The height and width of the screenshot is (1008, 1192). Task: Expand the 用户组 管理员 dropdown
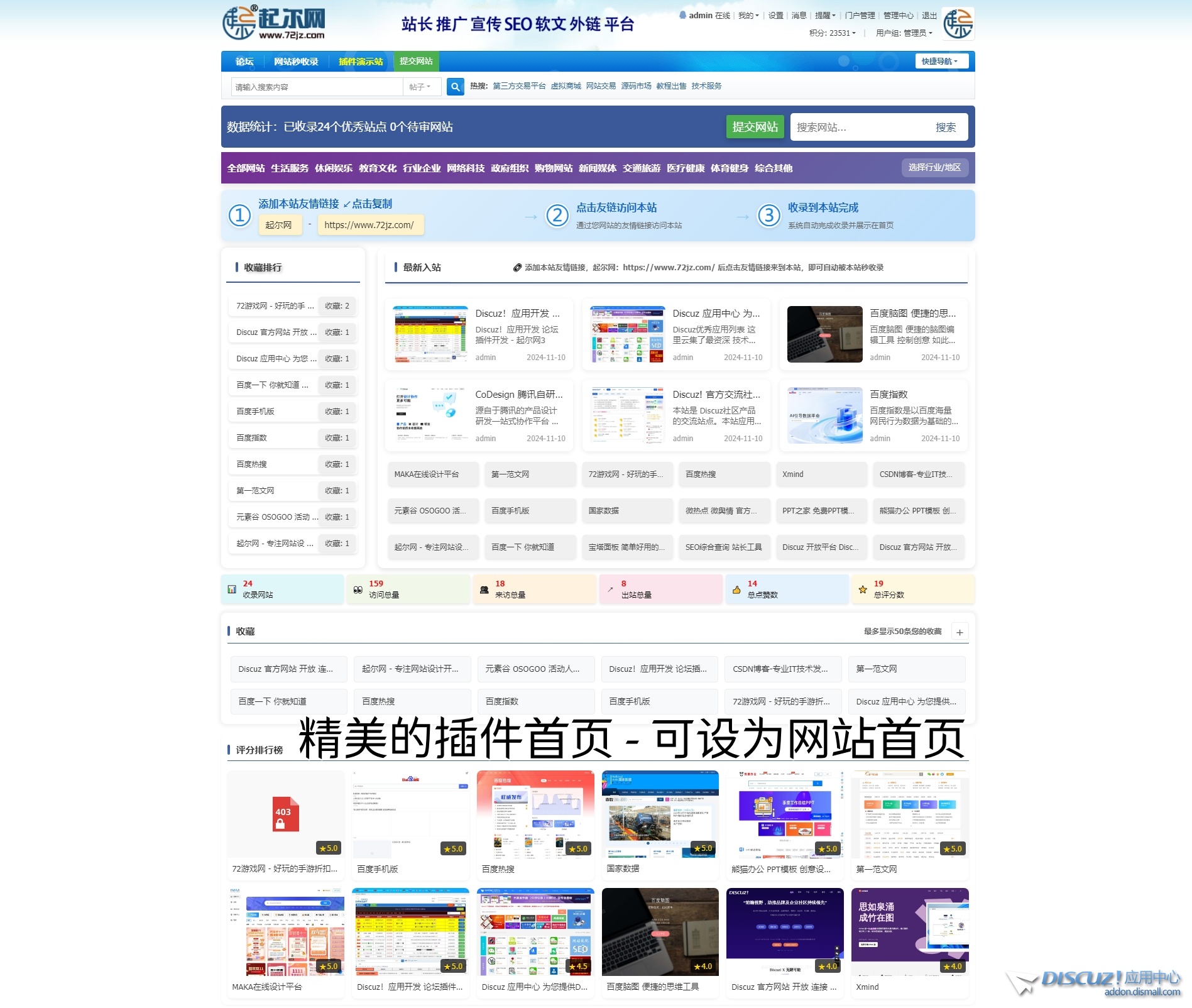(x=904, y=33)
